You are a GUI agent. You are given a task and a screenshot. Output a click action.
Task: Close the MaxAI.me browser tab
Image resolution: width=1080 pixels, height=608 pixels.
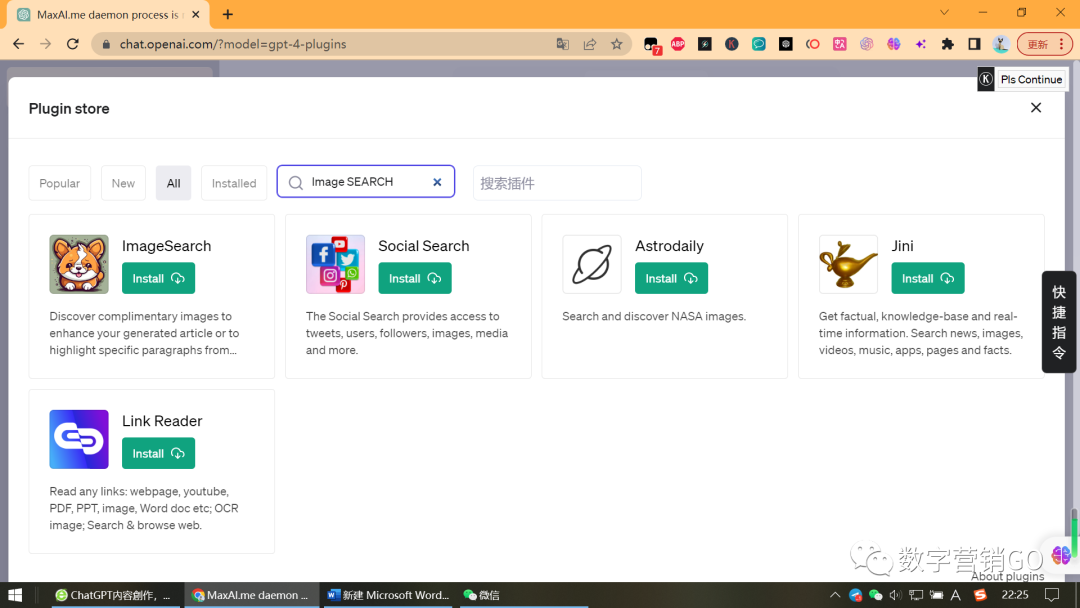coord(196,14)
